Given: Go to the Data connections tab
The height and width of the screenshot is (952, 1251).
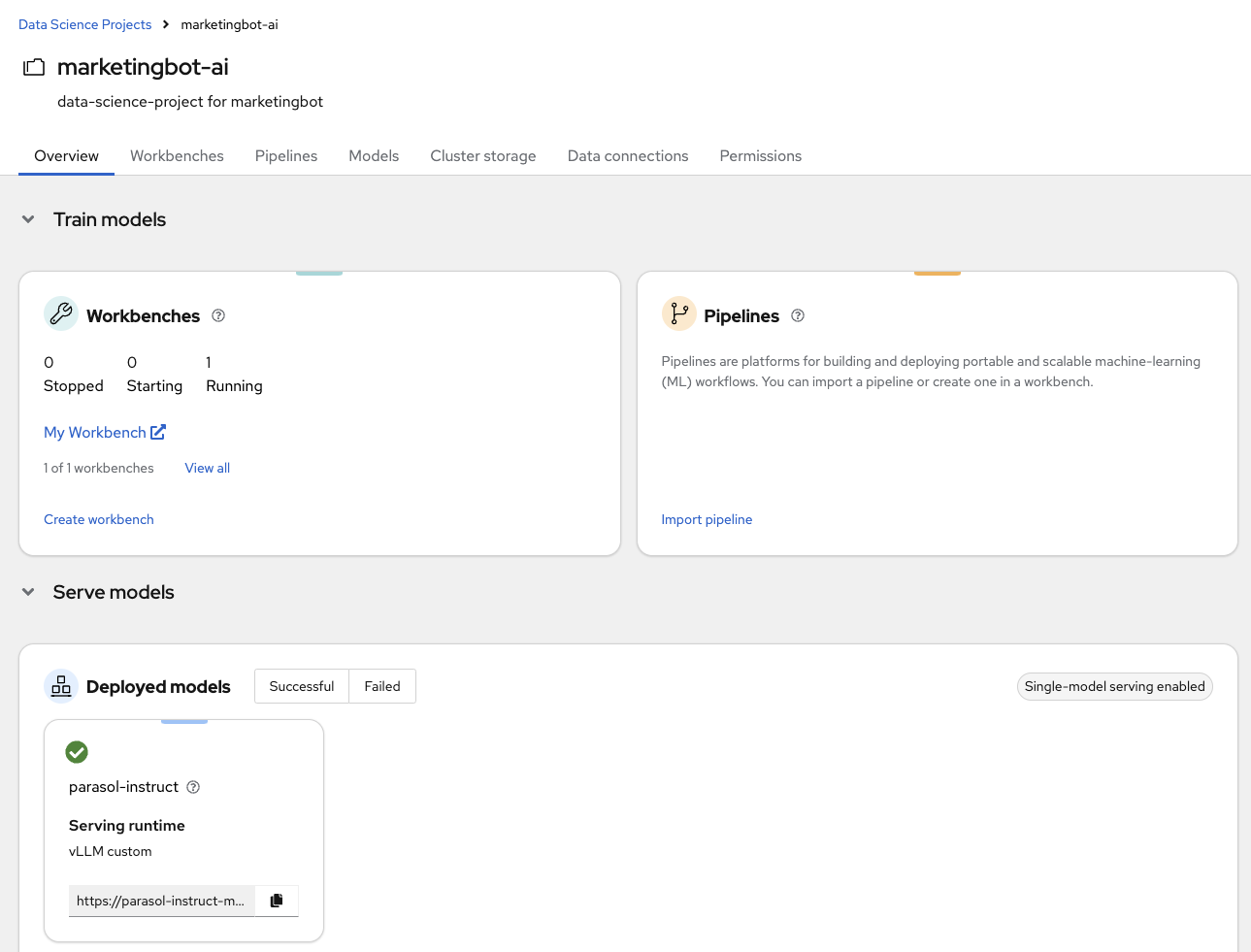Looking at the screenshot, I should (x=628, y=156).
